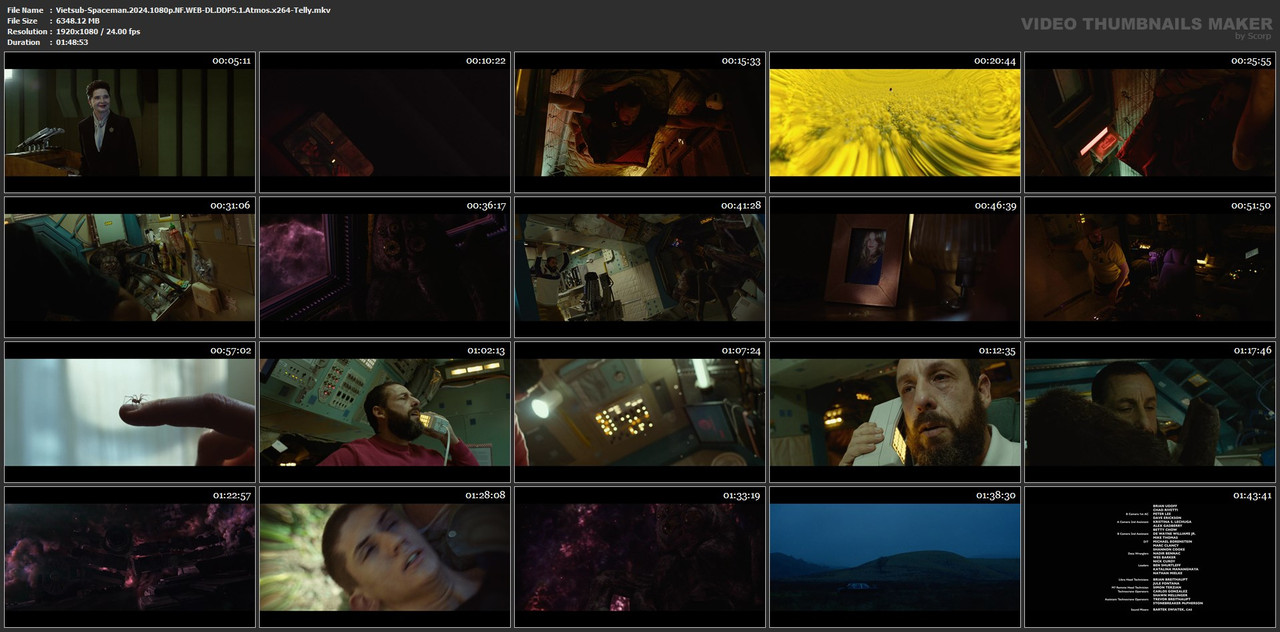Viewport: 1280px width, 632px height.
Task: Select thumbnail of man floating in spacecraft module
Action: point(640,267)
